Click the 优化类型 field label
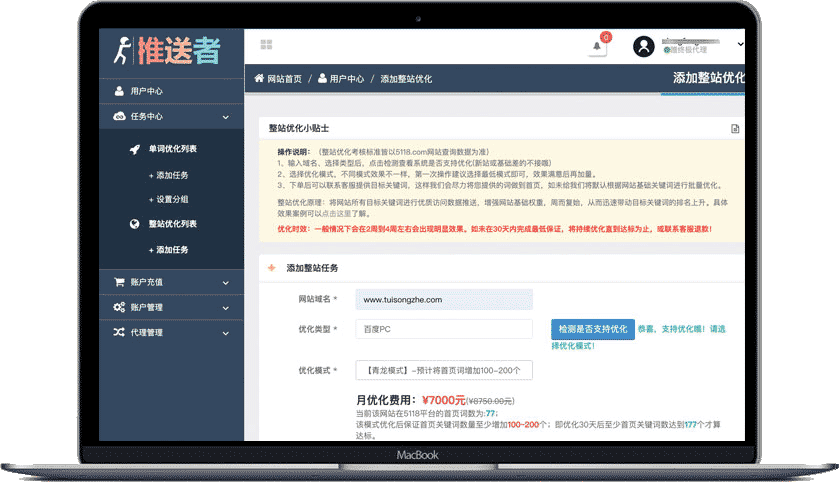 317,329
